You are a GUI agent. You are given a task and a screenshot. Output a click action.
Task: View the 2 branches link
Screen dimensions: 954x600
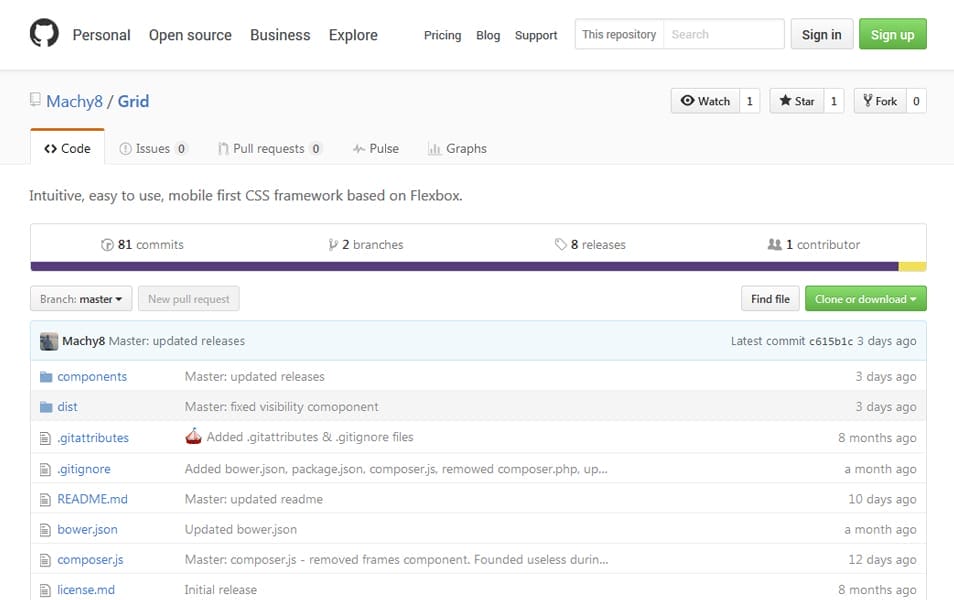click(366, 245)
